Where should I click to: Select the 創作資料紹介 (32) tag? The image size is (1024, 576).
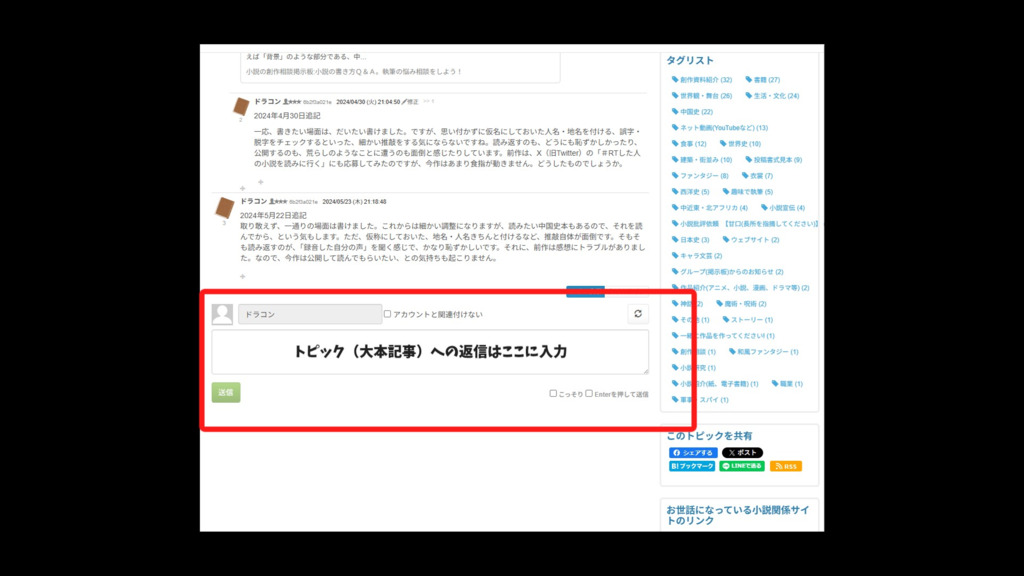705,80
